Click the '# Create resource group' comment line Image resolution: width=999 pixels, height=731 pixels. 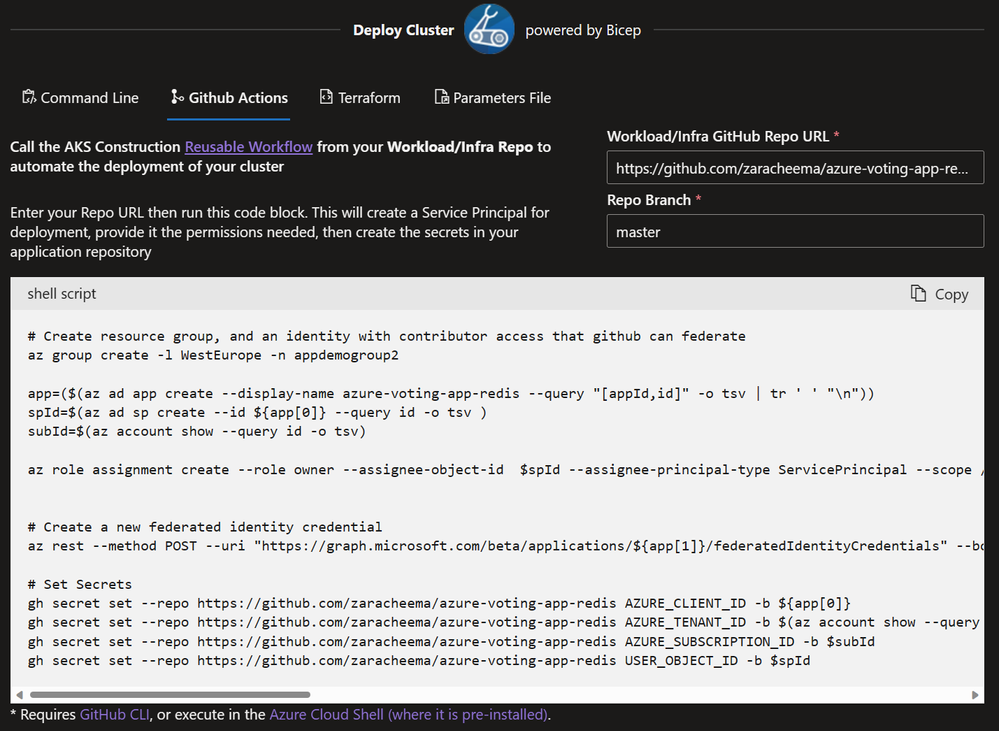387,336
